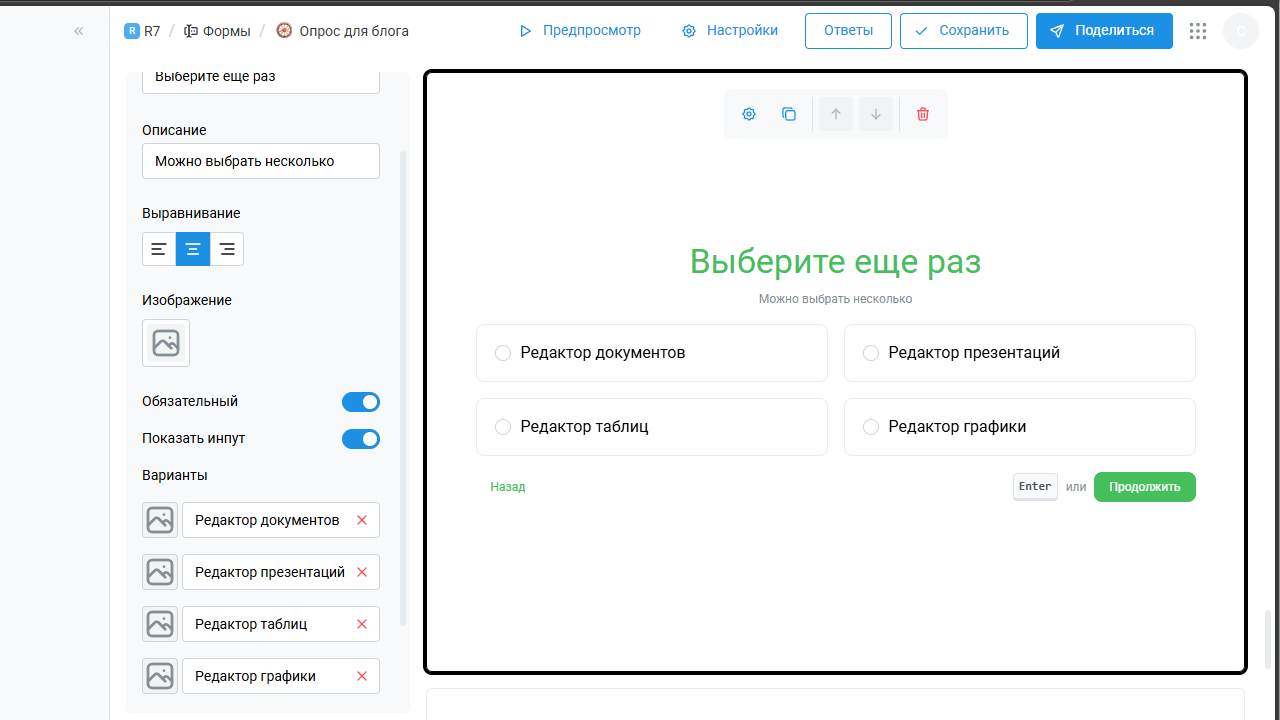Edit the Описание description field
This screenshot has height=720, width=1280.
pos(261,161)
